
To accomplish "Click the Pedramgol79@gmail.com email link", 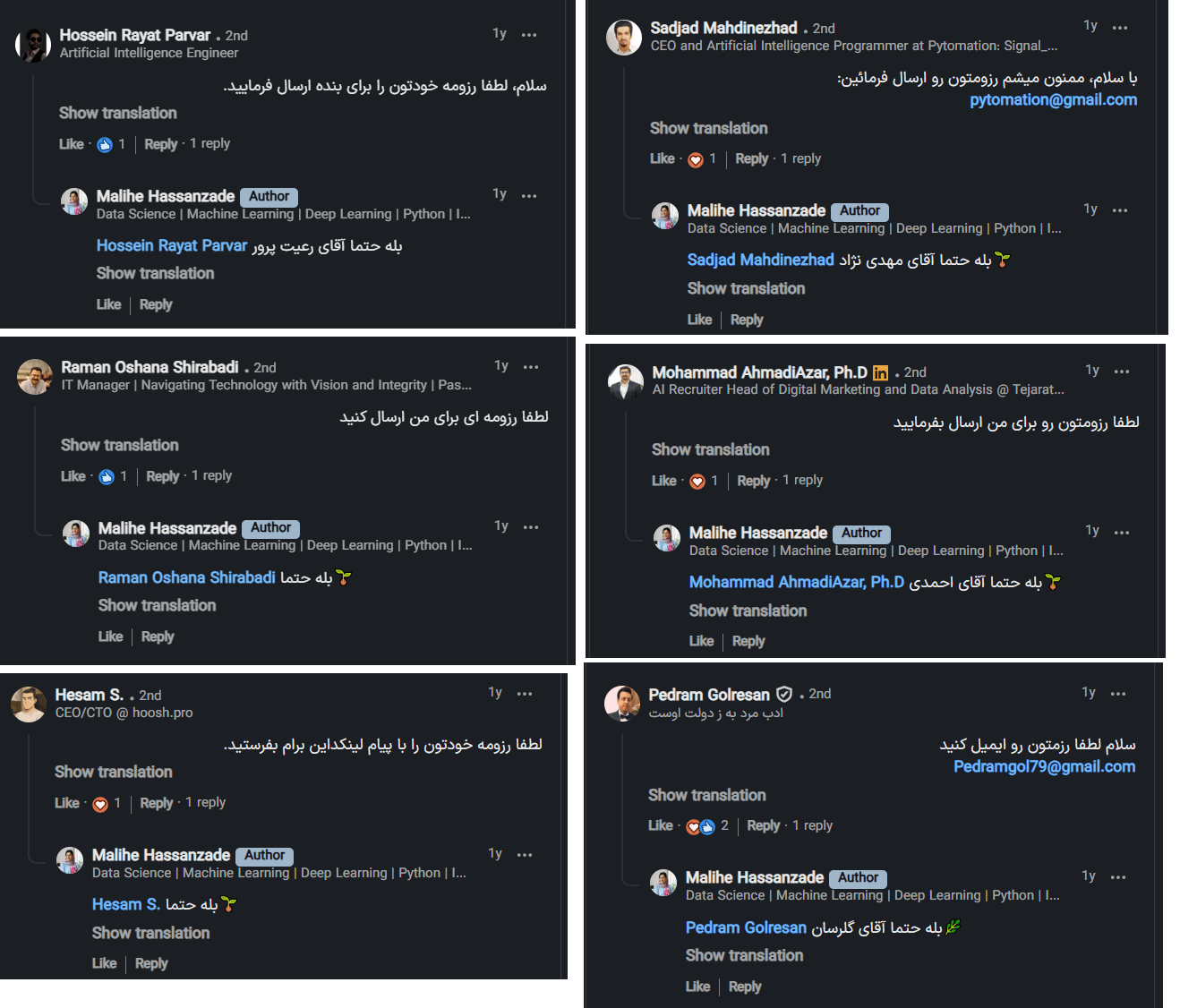I will 1044,767.
